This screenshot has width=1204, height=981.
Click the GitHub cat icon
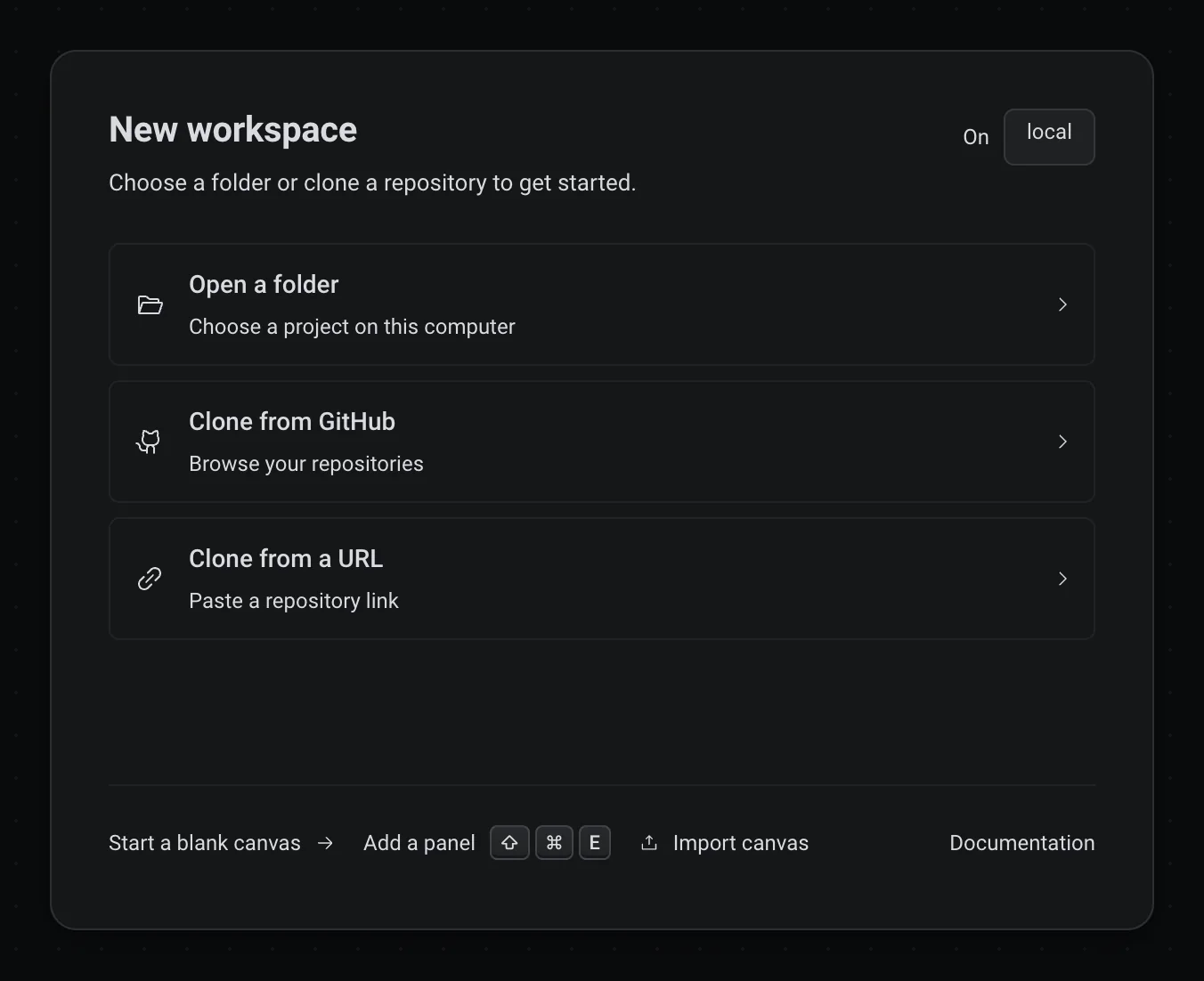click(x=149, y=442)
